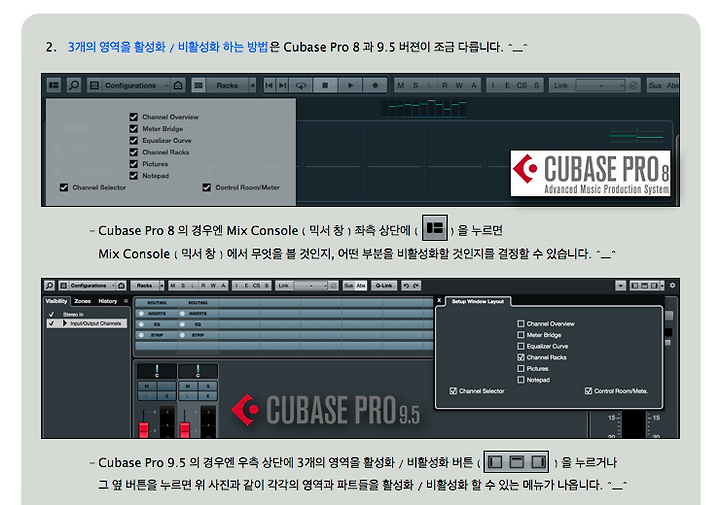Screen dimensions: 720x505
Task: Click Racks list icon in Cubase 8 toolbar
Action: pos(198,85)
